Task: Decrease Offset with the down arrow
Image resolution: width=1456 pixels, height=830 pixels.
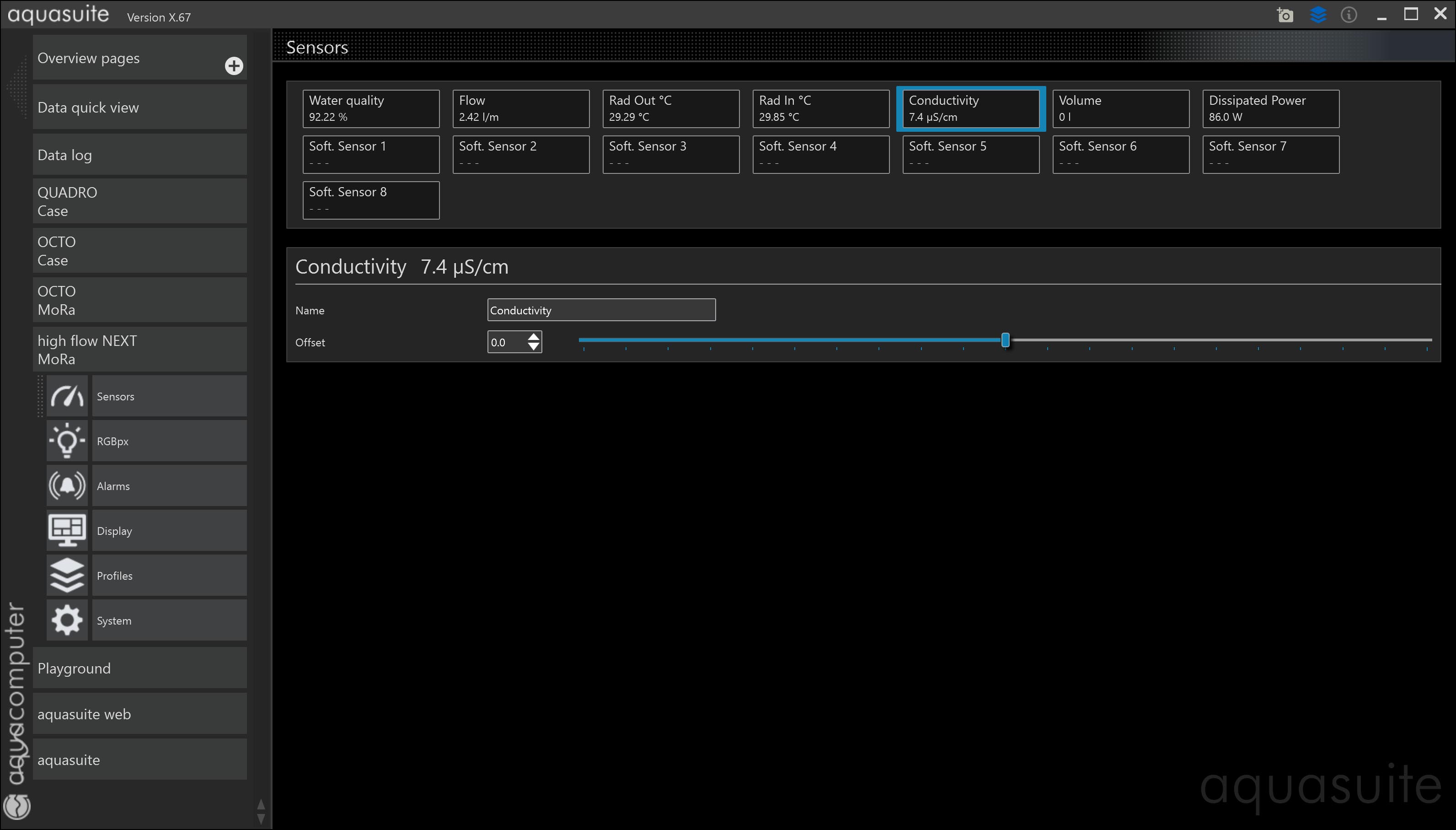Action: [x=533, y=346]
